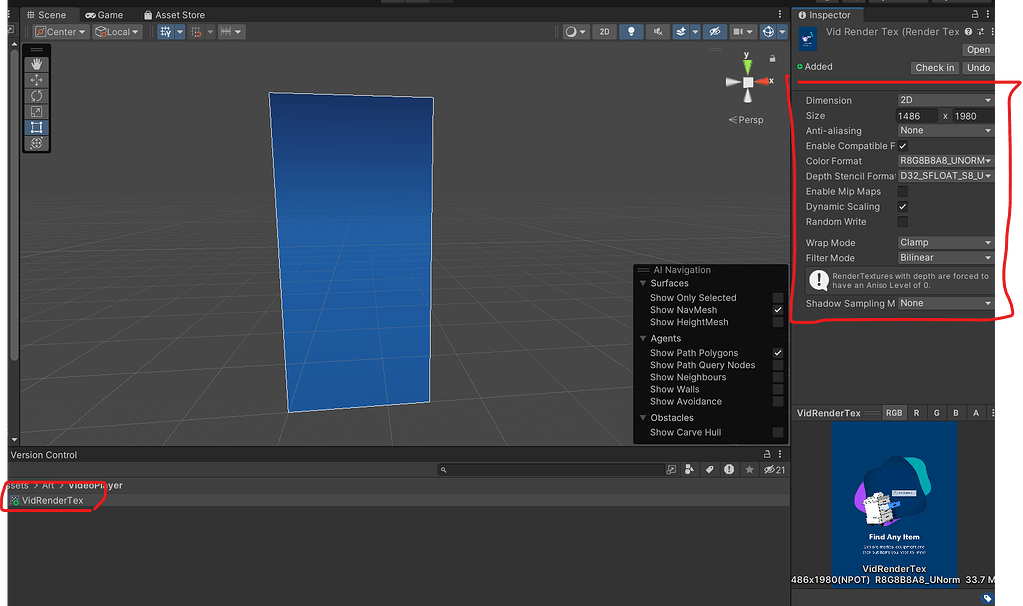
Task: Open scene visibility with the crossed-eye icon
Action: point(716,31)
